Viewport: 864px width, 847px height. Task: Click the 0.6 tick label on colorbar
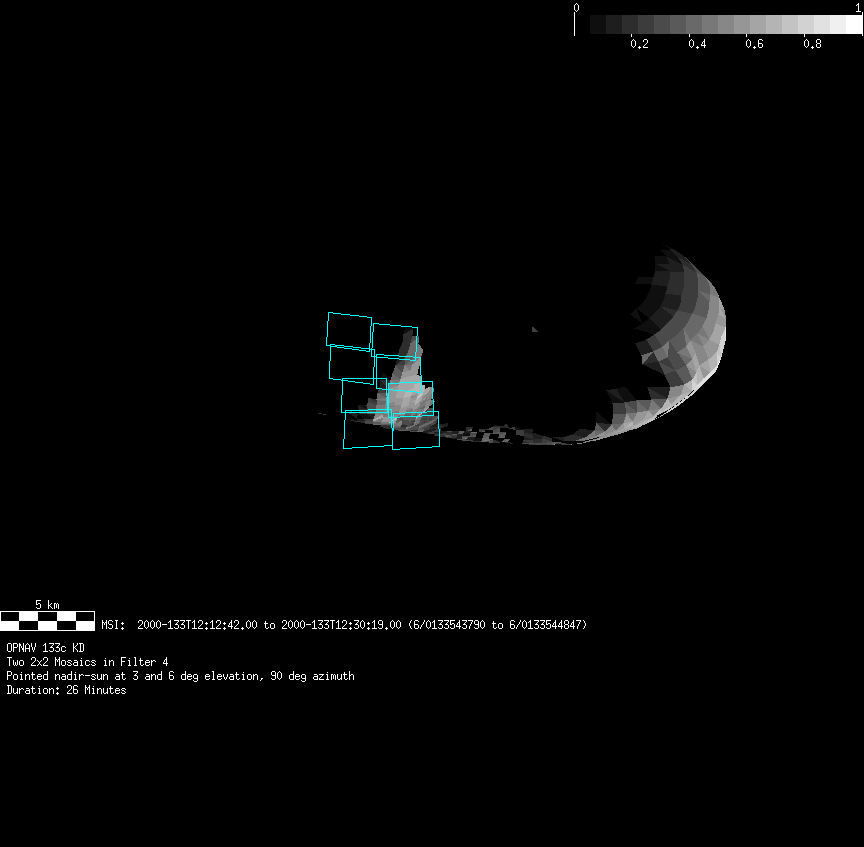pyautogui.click(x=755, y=44)
